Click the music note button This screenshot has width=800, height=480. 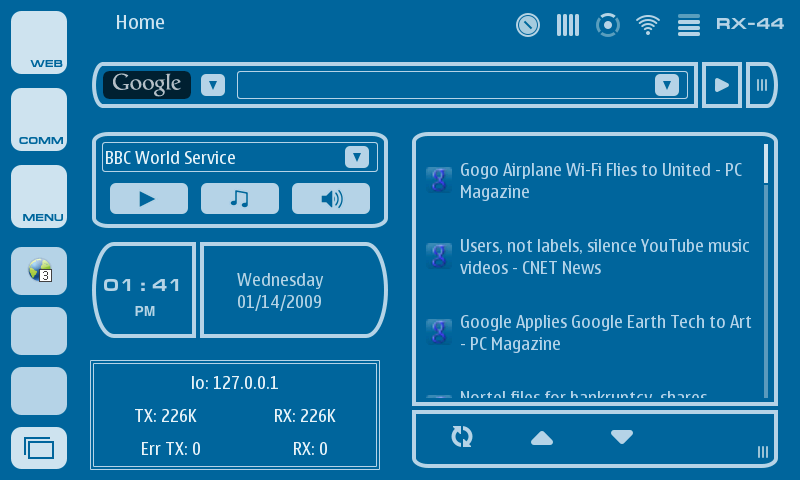pos(239,199)
